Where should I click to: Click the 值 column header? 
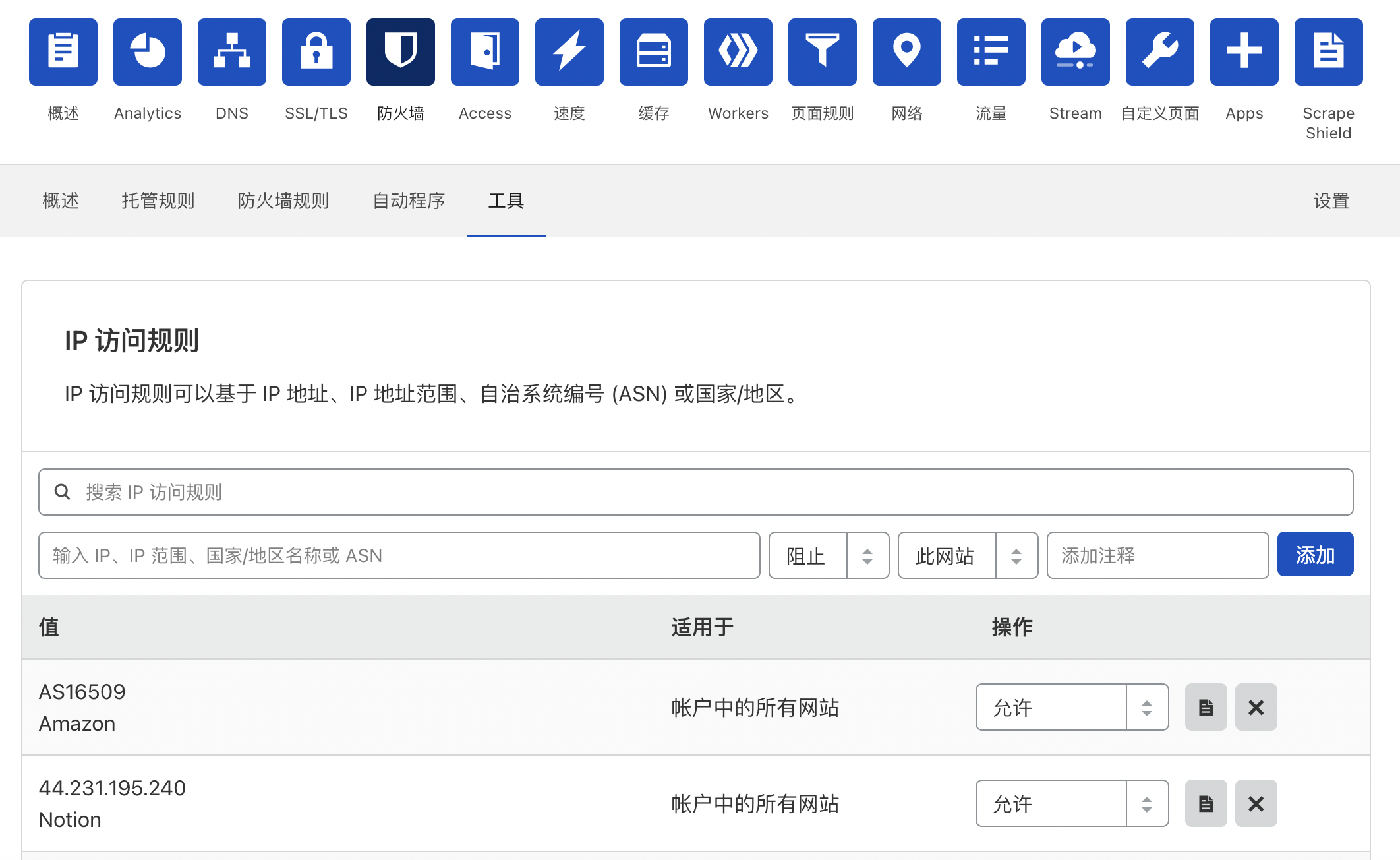tap(49, 627)
